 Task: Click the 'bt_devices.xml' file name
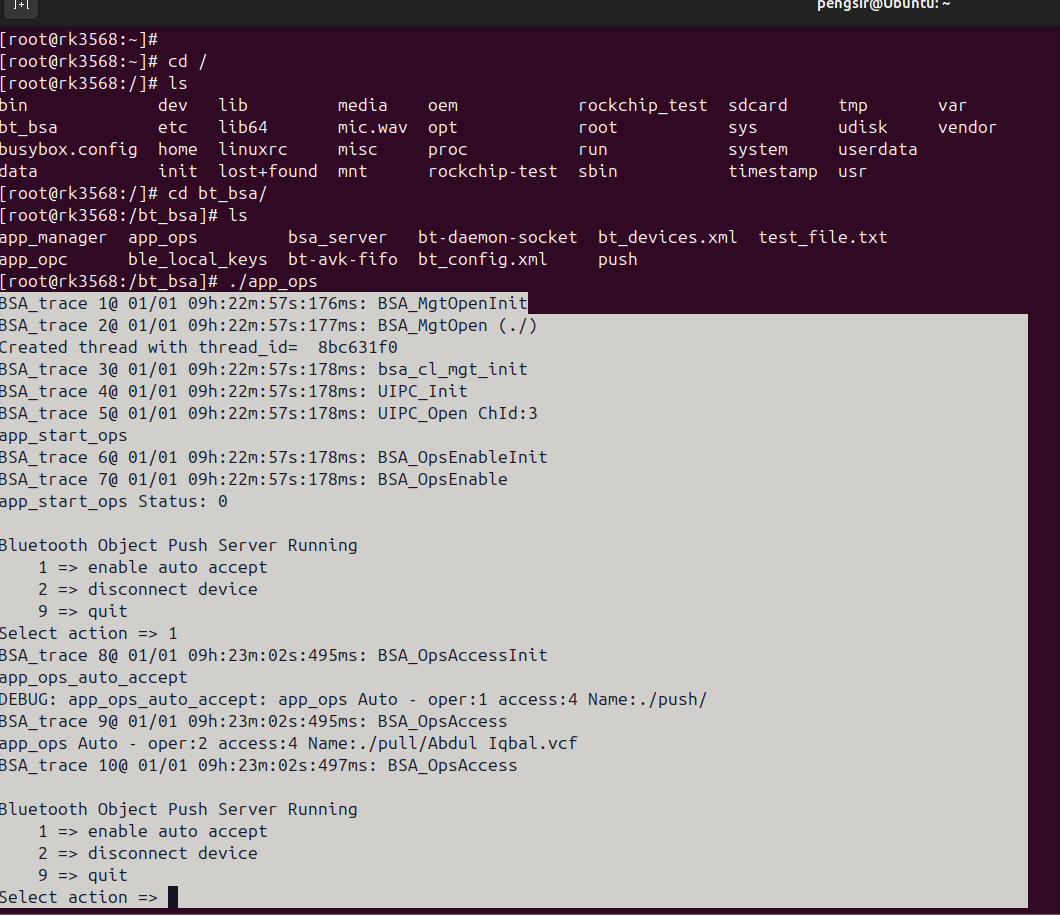[x=667, y=238]
